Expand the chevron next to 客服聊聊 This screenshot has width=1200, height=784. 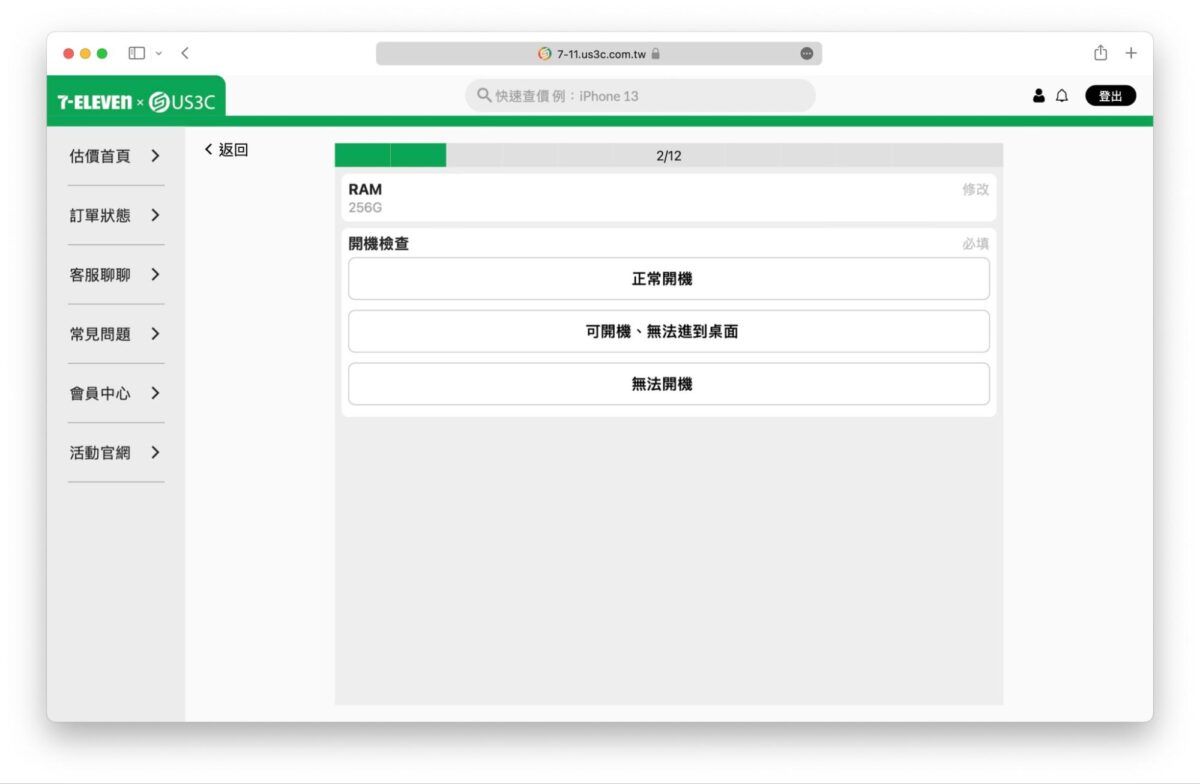(155, 274)
